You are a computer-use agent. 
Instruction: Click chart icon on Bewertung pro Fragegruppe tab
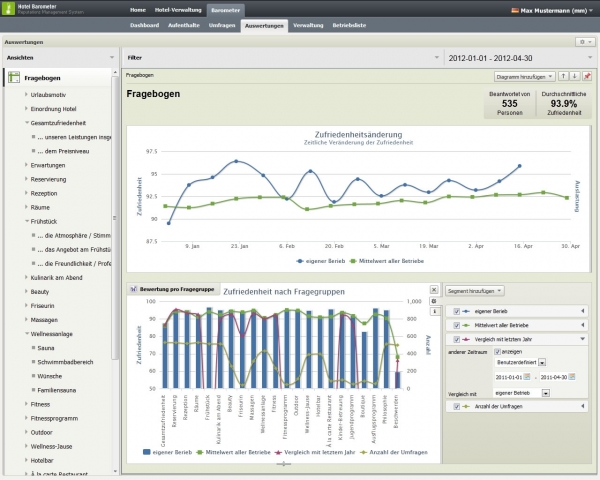pyautogui.click(x=134, y=289)
